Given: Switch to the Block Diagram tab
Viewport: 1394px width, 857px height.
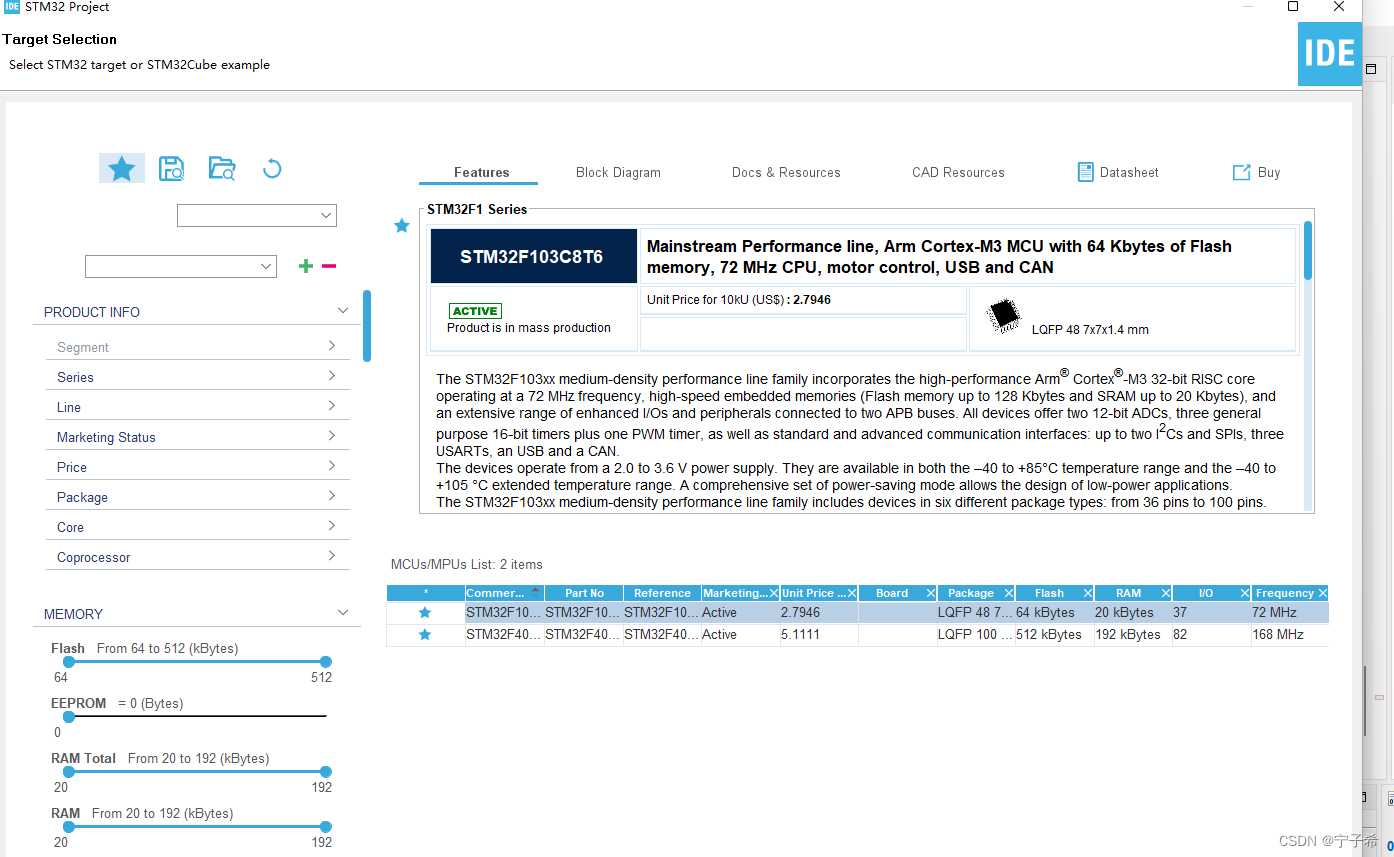Looking at the screenshot, I should (618, 172).
